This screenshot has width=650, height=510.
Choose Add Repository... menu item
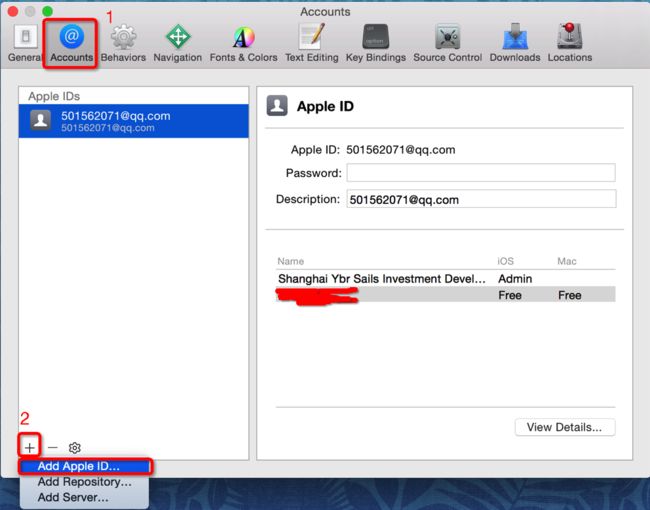click(x=85, y=482)
